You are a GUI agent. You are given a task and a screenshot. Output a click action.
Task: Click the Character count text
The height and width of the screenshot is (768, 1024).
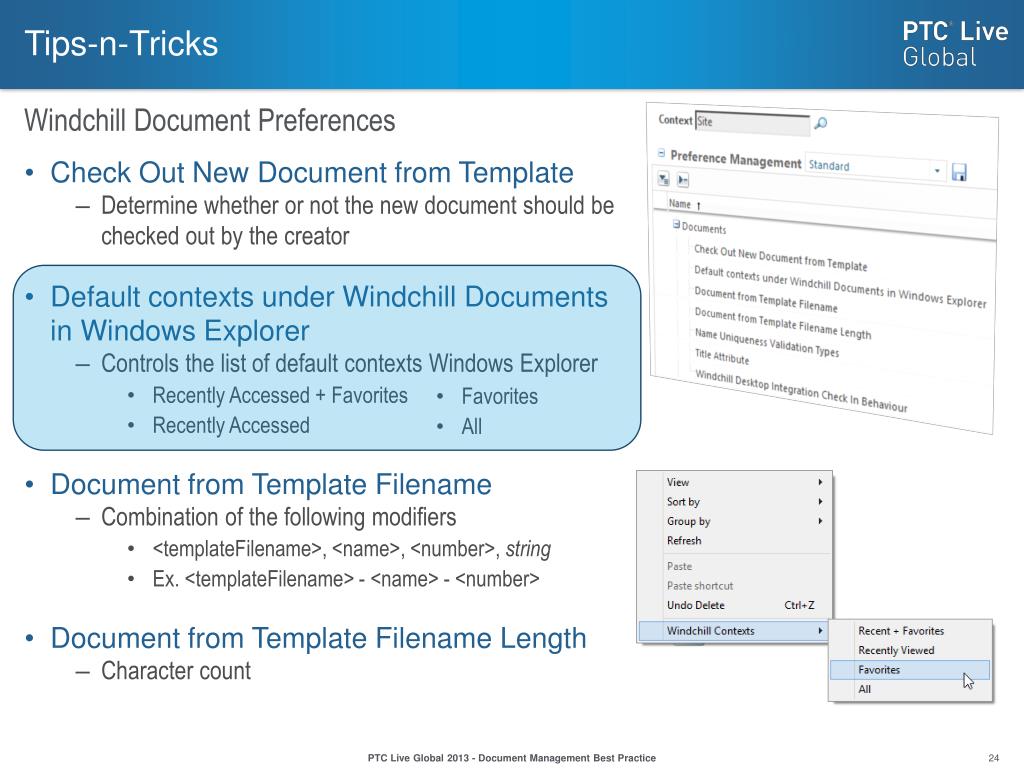(176, 671)
